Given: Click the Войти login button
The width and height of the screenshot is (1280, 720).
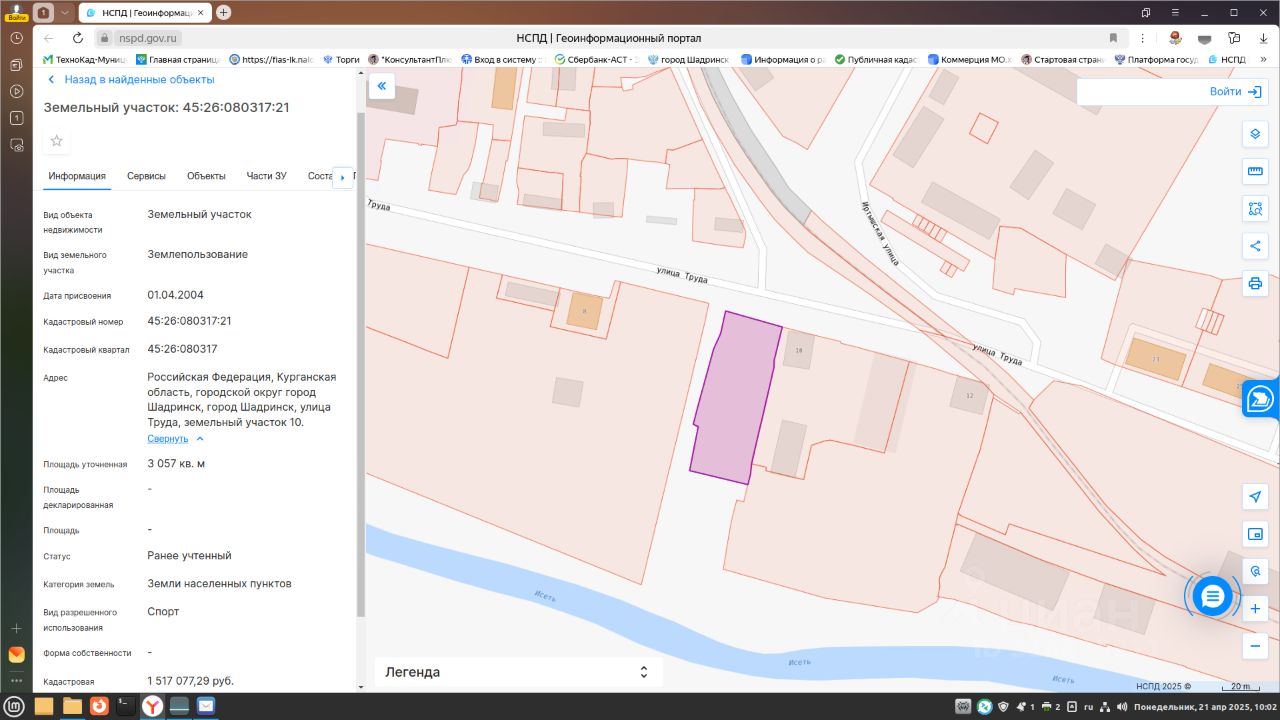Looking at the screenshot, I should click(1235, 91).
